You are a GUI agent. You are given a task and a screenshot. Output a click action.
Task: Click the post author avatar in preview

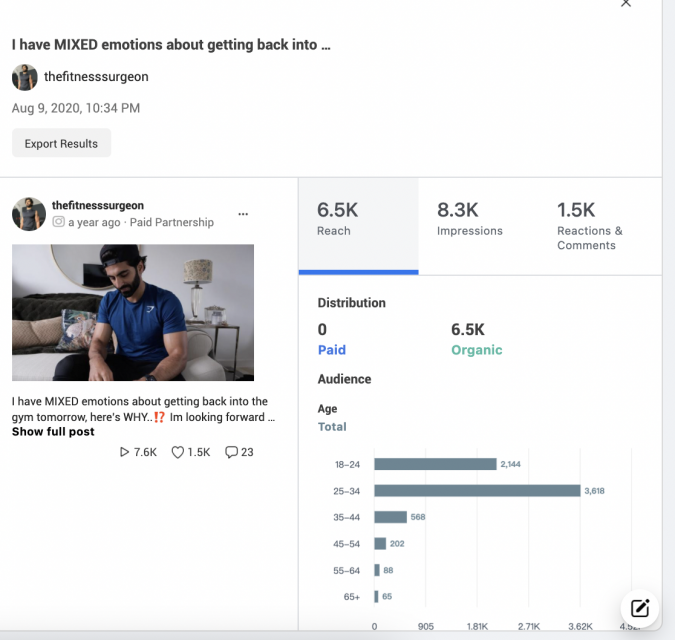pos(28,213)
